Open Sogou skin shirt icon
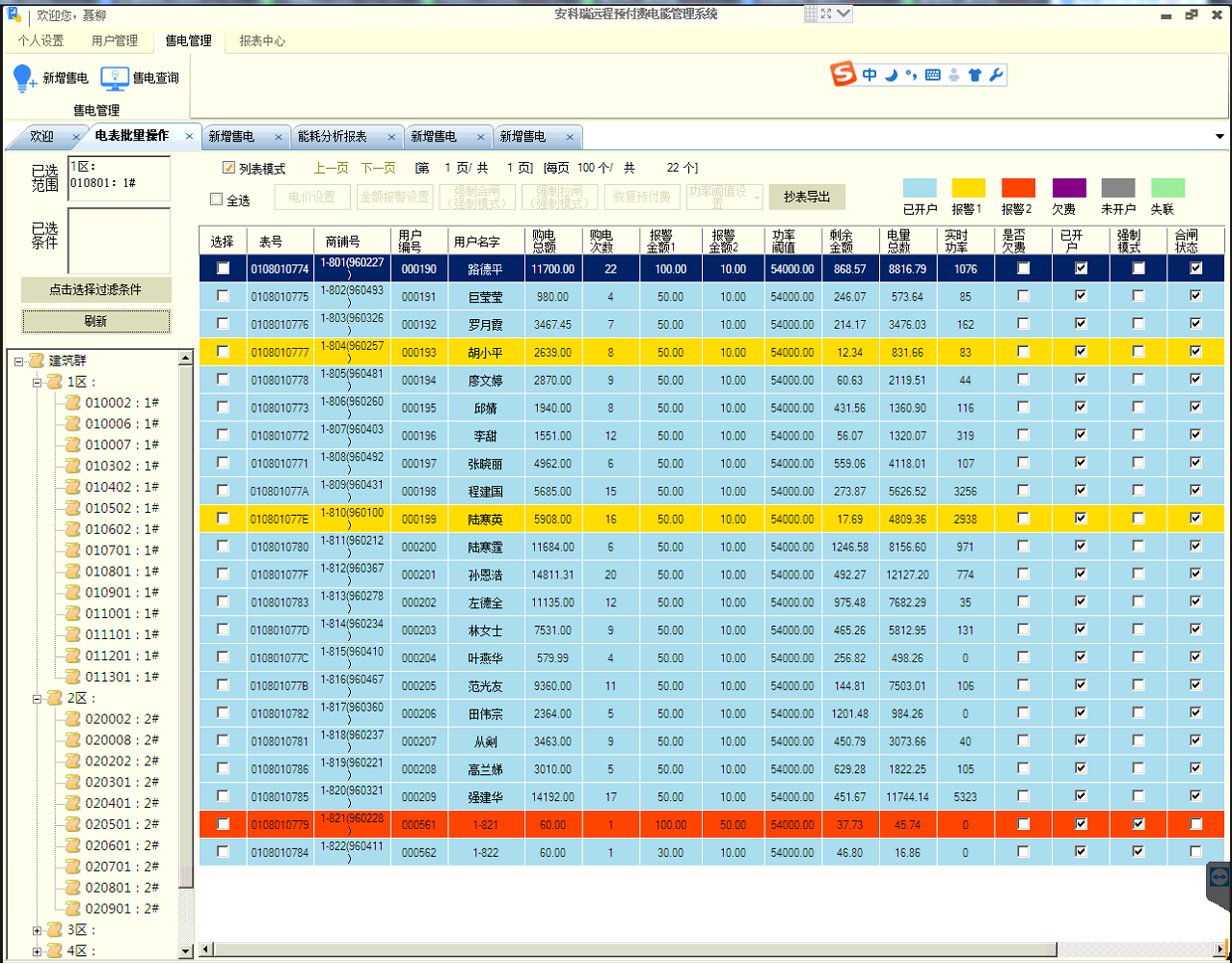The image size is (1232, 963). click(975, 75)
